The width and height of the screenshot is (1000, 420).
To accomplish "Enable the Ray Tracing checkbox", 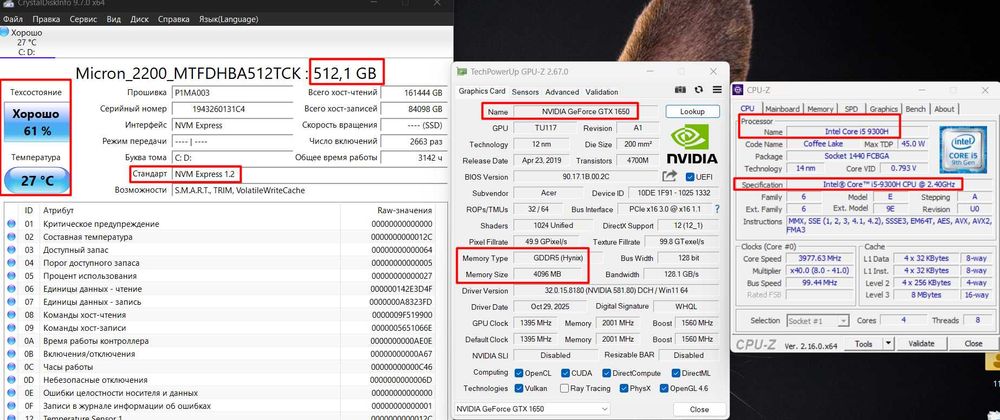I will click(564, 388).
